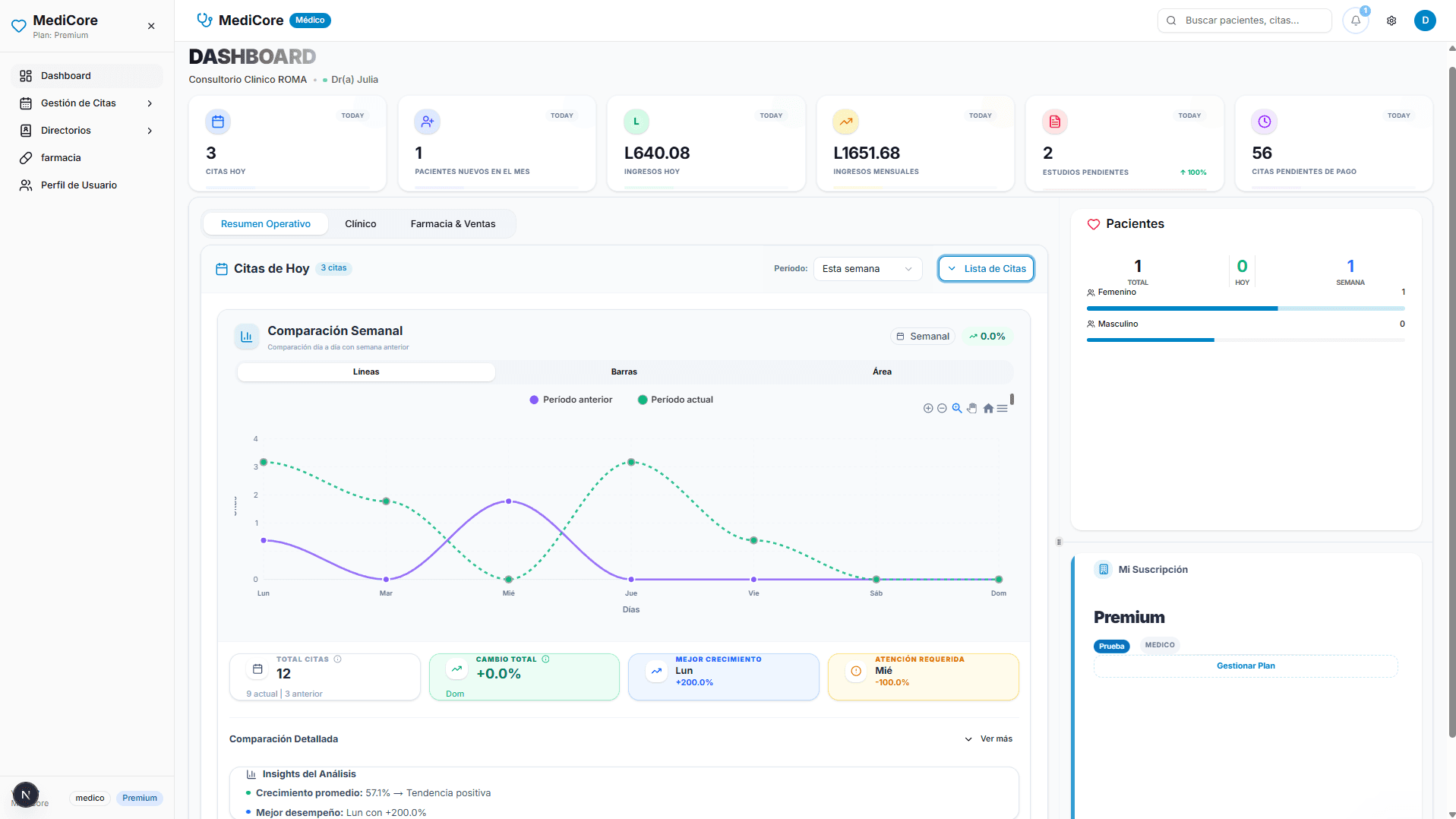This screenshot has width=1456, height=819.
Task: Switch to the Farmacia & Ventas tab
Action: coord(453,223)
